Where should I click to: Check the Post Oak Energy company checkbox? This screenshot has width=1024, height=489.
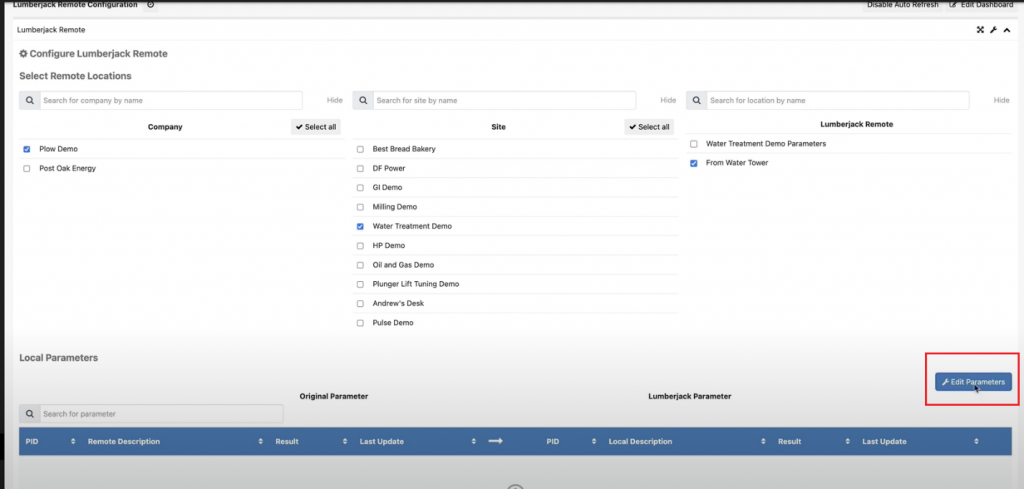coord(27,168)
